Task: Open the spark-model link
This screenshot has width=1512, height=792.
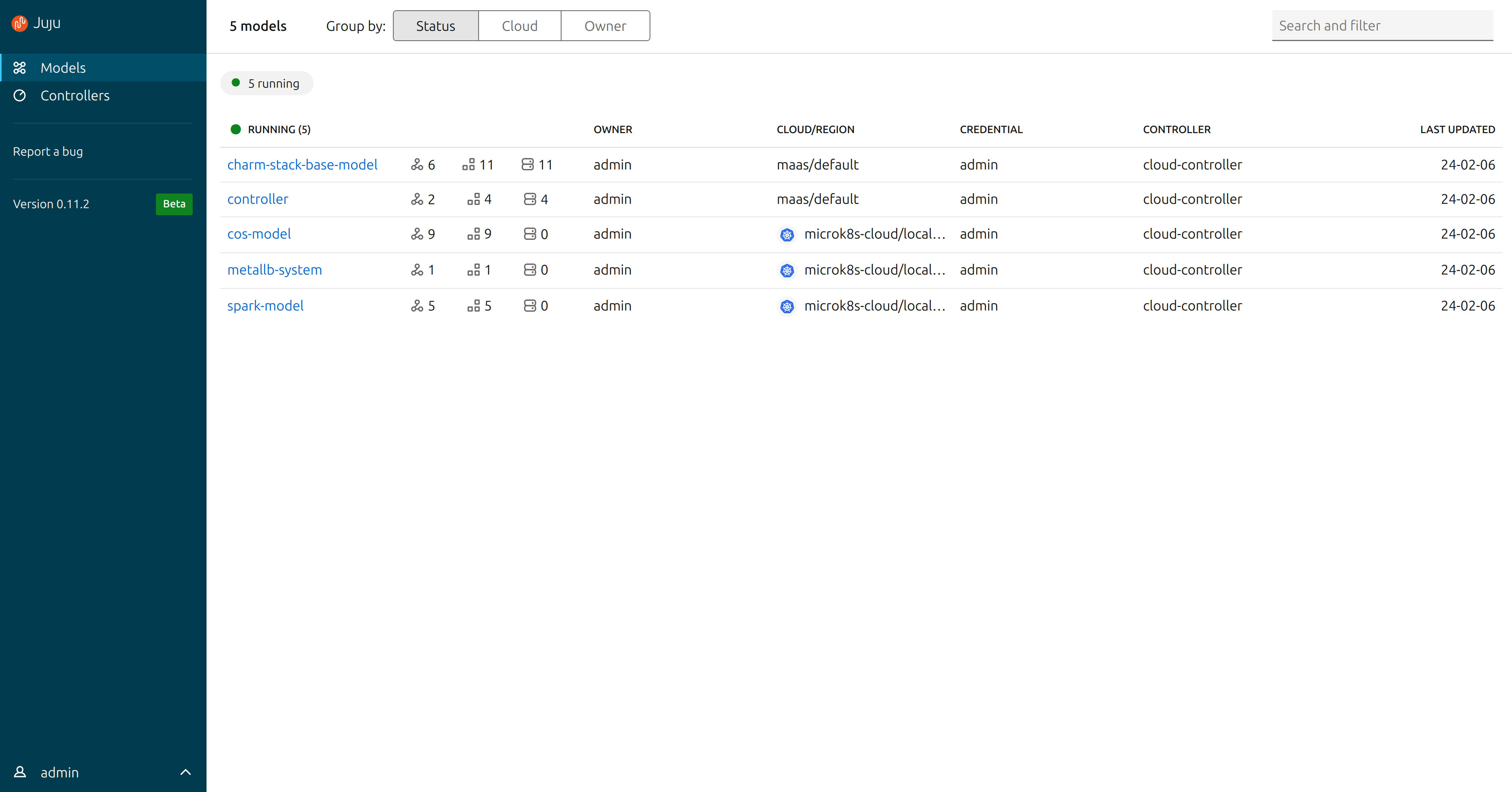Action: [x=265, y=305]
